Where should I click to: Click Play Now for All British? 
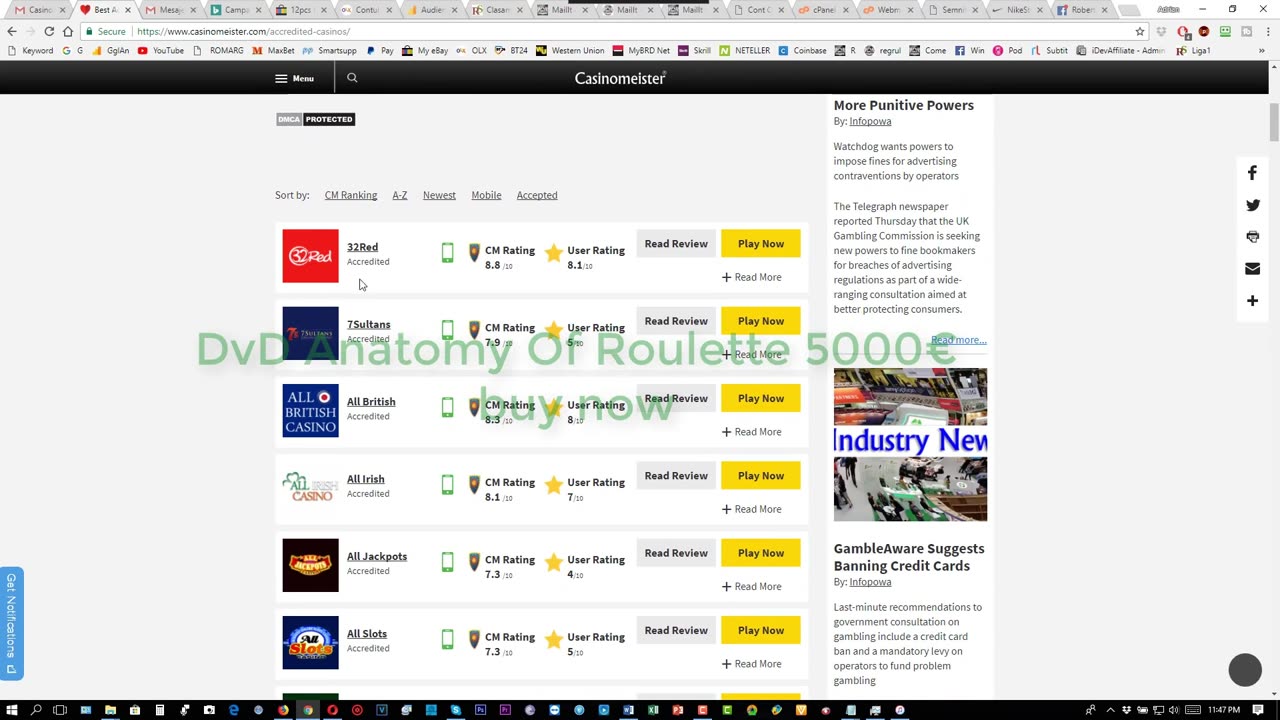(x=761, y=398)
